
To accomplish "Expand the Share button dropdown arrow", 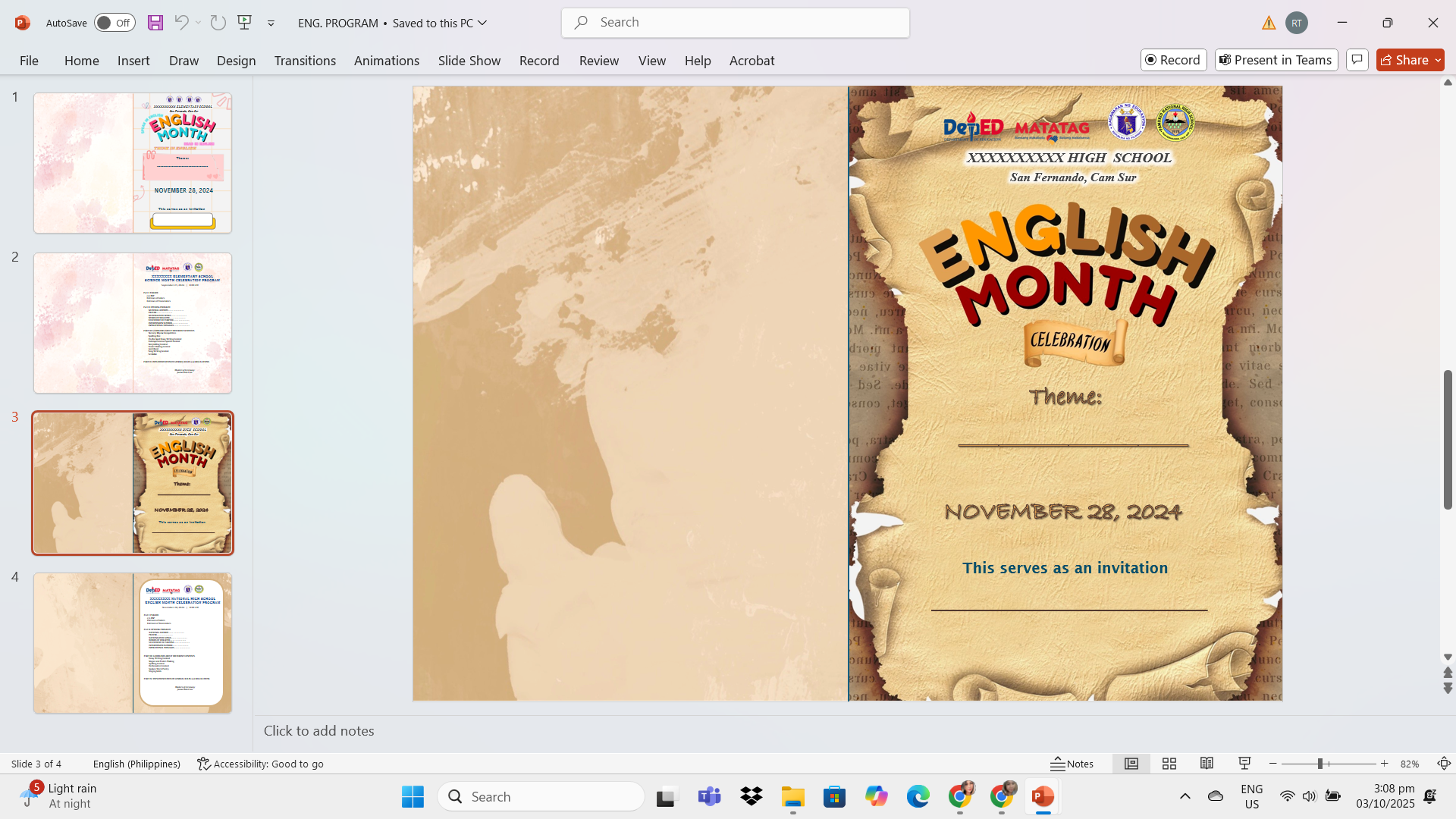I will point(1438,60).
